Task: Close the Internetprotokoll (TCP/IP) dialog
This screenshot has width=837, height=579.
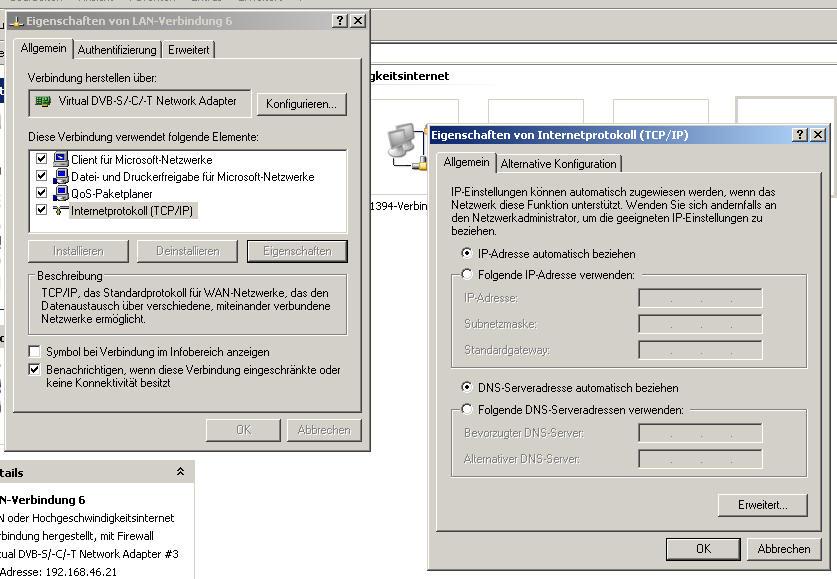Action: click(x=818, y=134)
